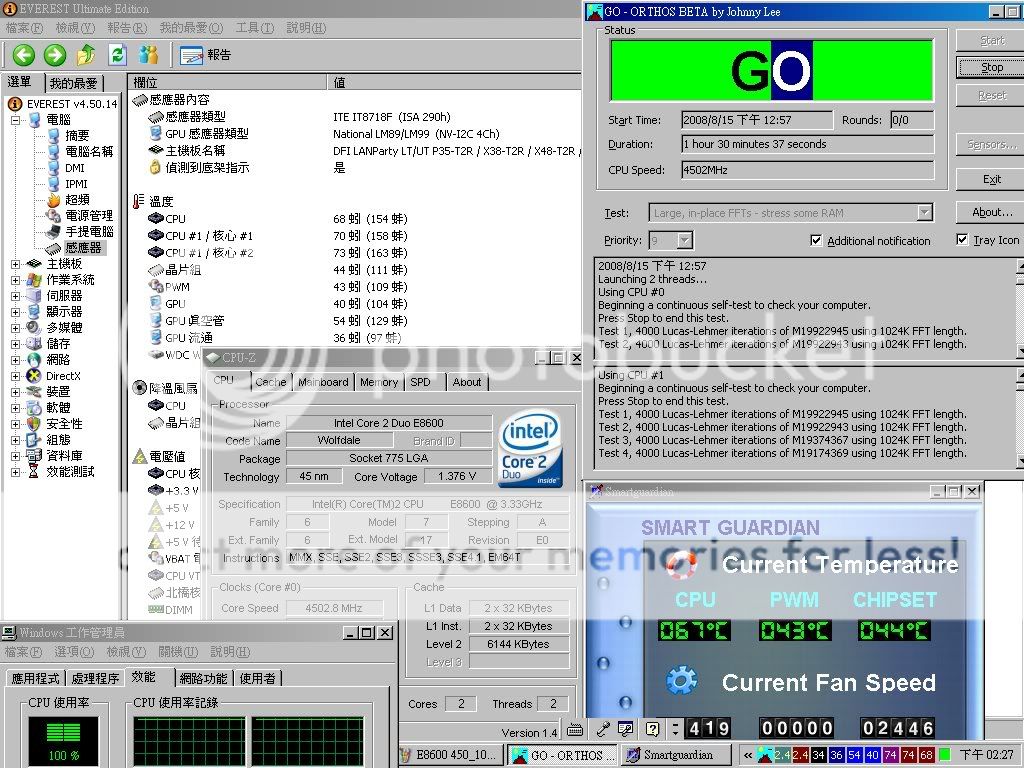Click the Refresh icon in EVEREST toolbar
Viewport: 1024px width, 768px height.
[118, 55]
